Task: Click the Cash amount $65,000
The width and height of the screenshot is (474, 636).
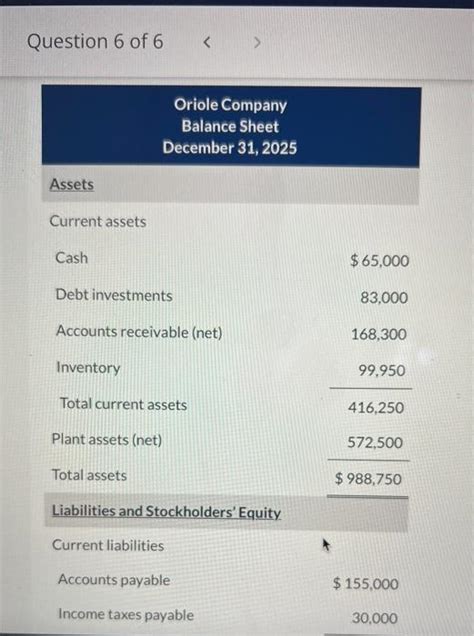Action: click(380, 260)
